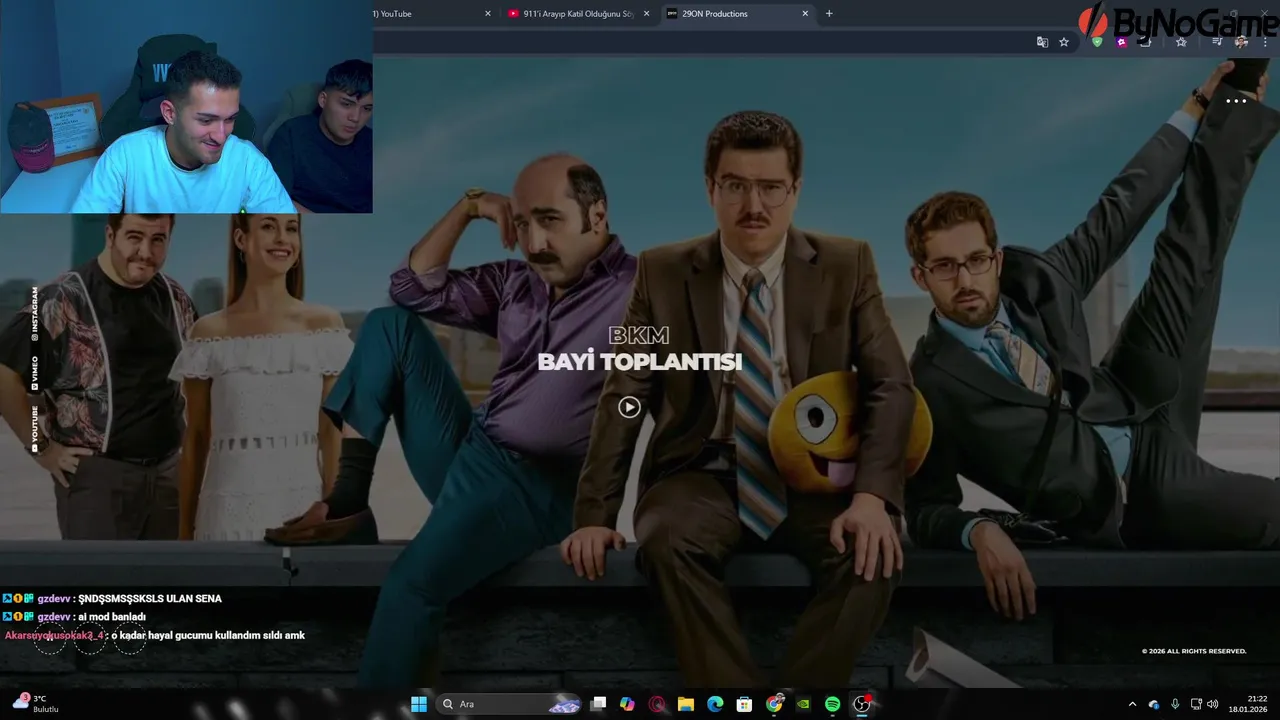Switch to Chrome in the taskbar

tap(774, 704)
